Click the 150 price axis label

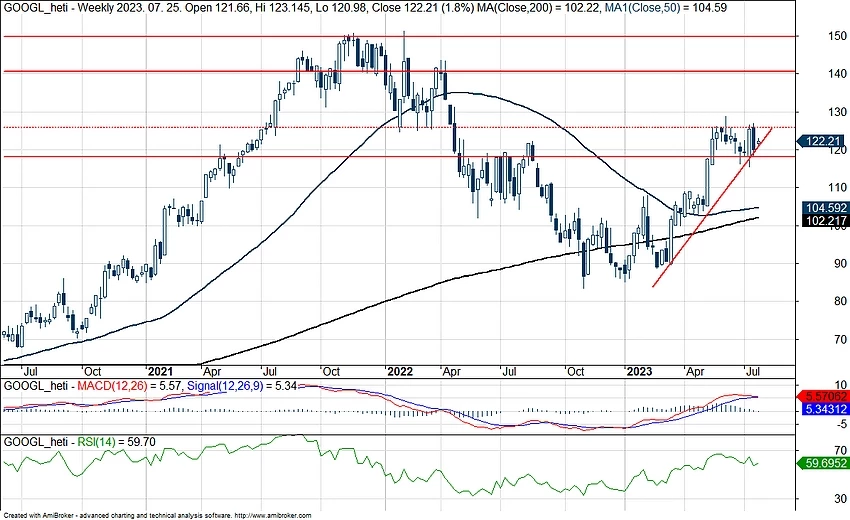point(837,36)
